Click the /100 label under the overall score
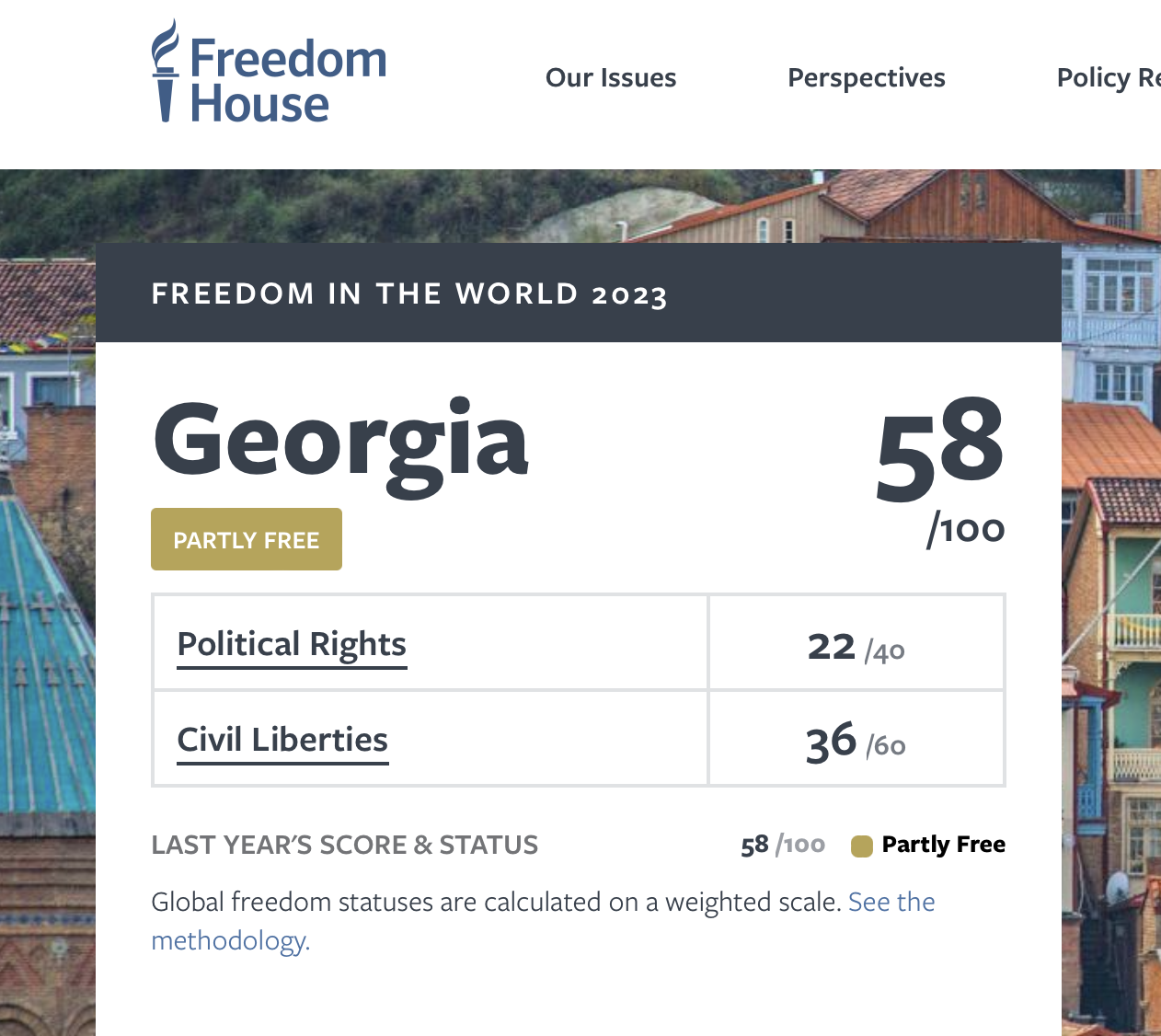This screenshot has width=1161, height=1036. (966, 530)
